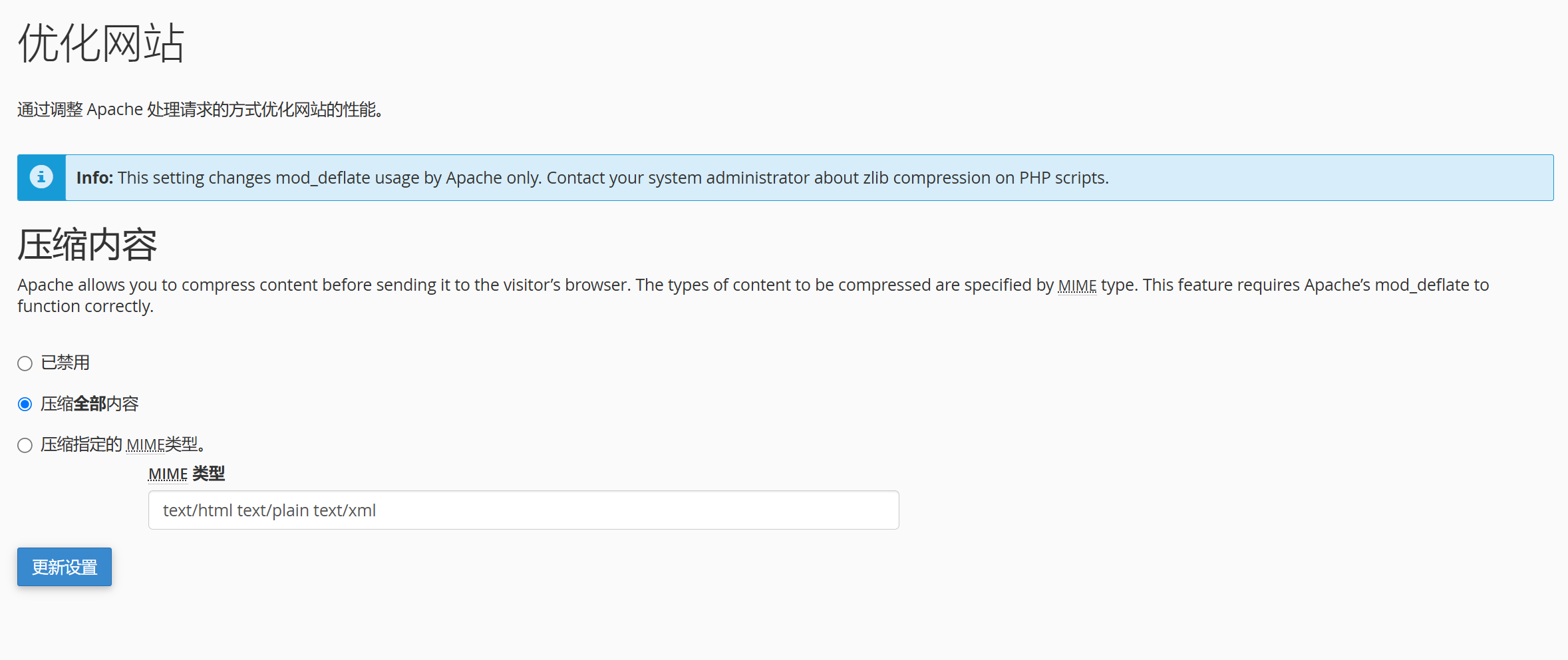1568x660 pixels.
Task: Click the paragraph starting with Apache allows you
Action: click(x=532, y=285)
